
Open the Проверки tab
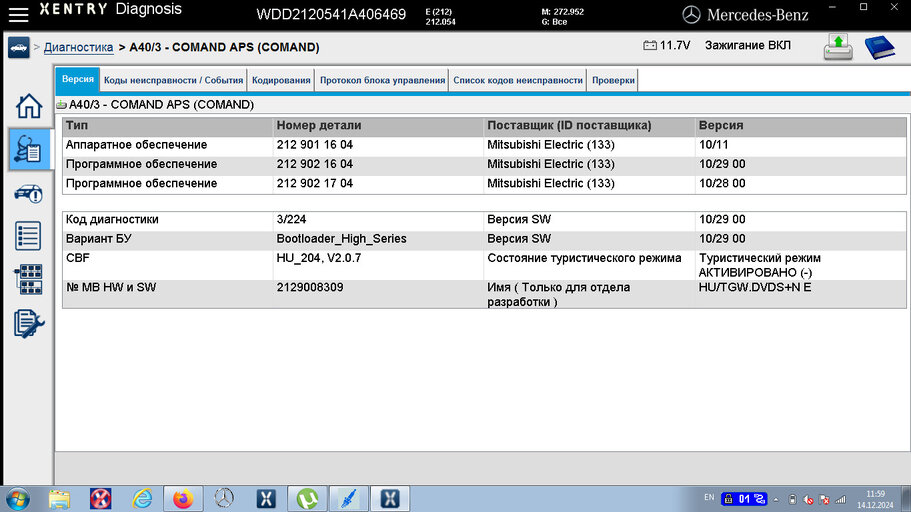pyautogui.click(x=613, y=80)
